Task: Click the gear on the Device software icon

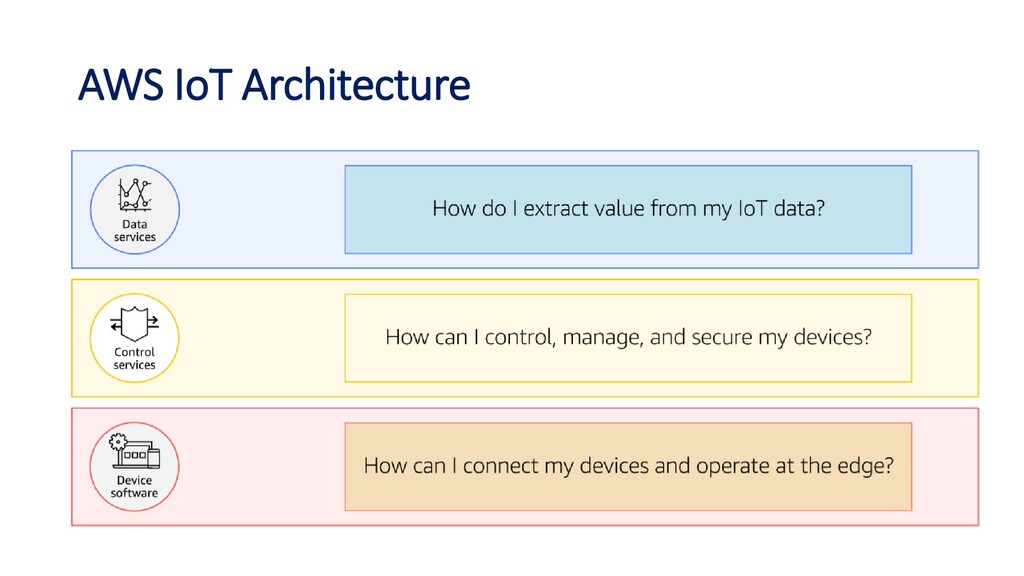Action: click(x=118, y=442)
